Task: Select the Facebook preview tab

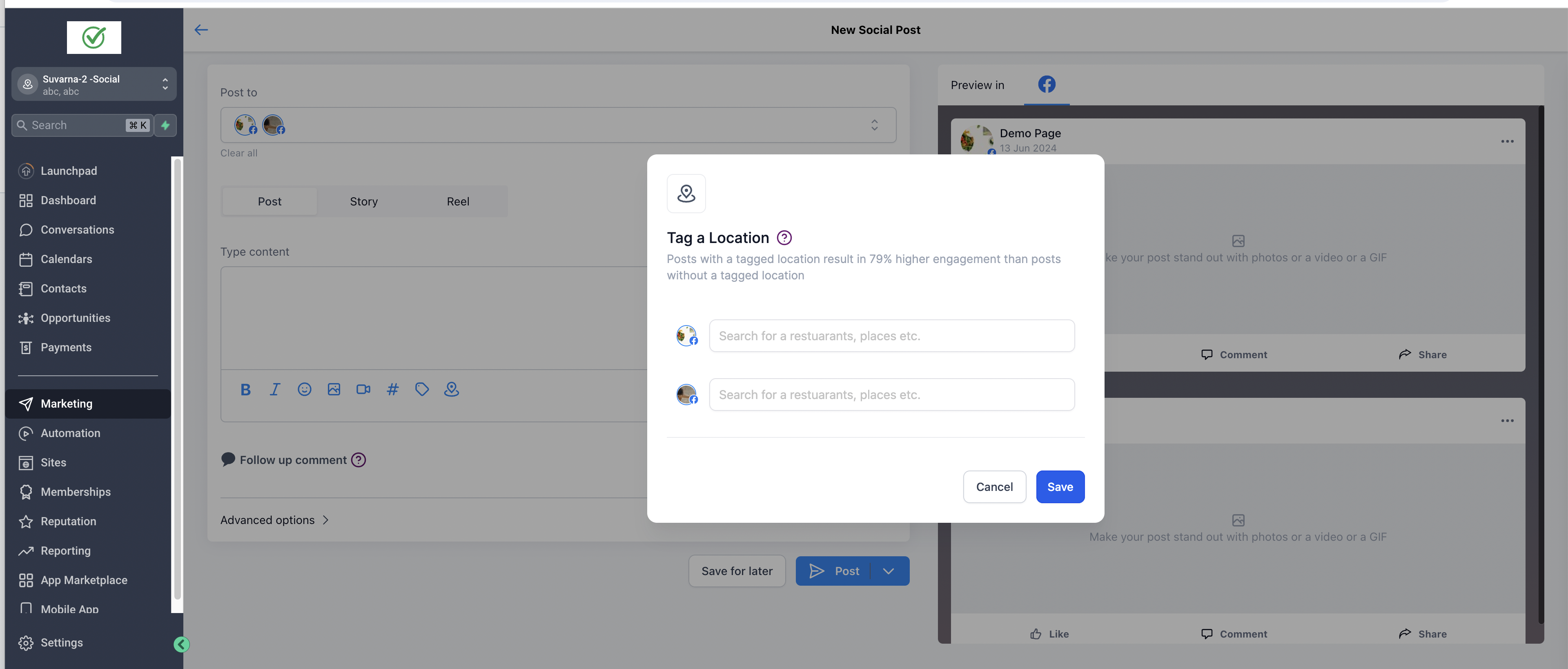Action: [x=1046, y=85]
